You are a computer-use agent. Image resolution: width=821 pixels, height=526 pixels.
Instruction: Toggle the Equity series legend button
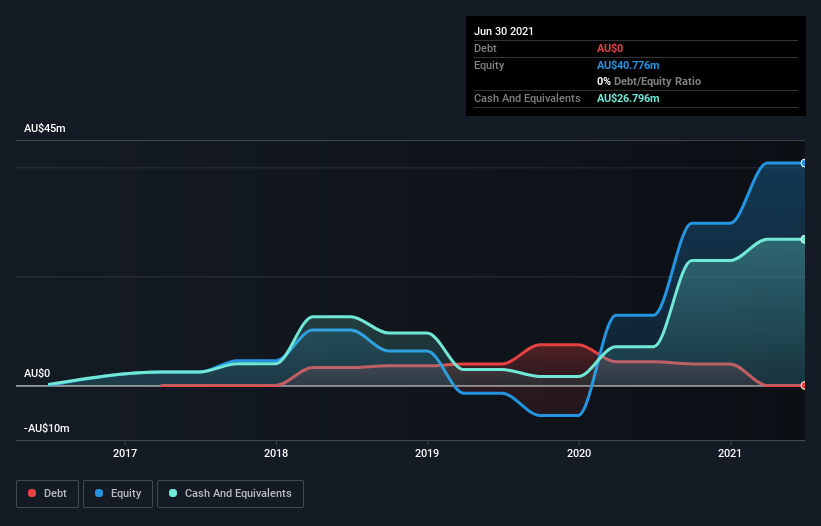point(118,494)
